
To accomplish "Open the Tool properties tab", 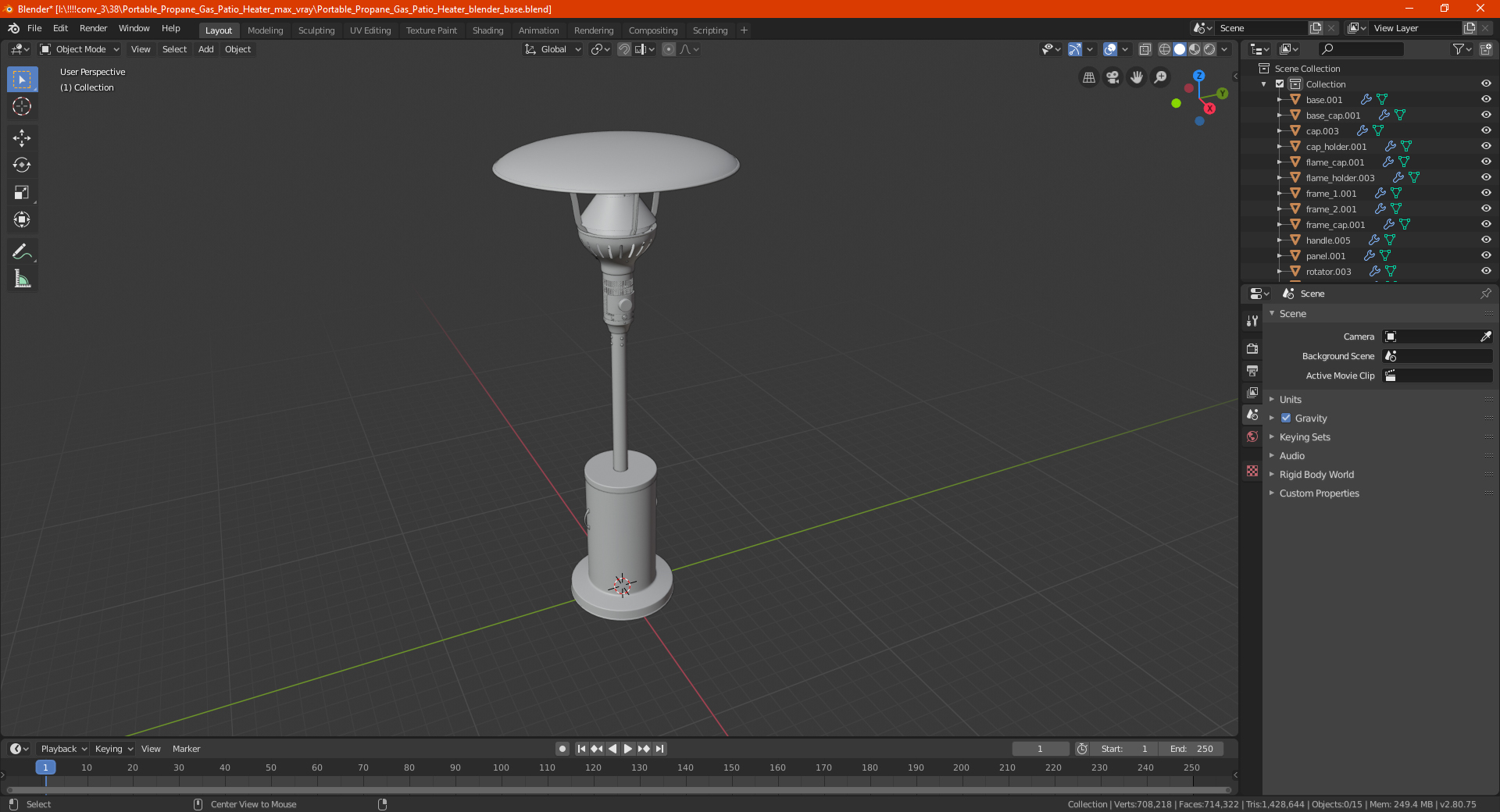I will [x=1252, y=321].
